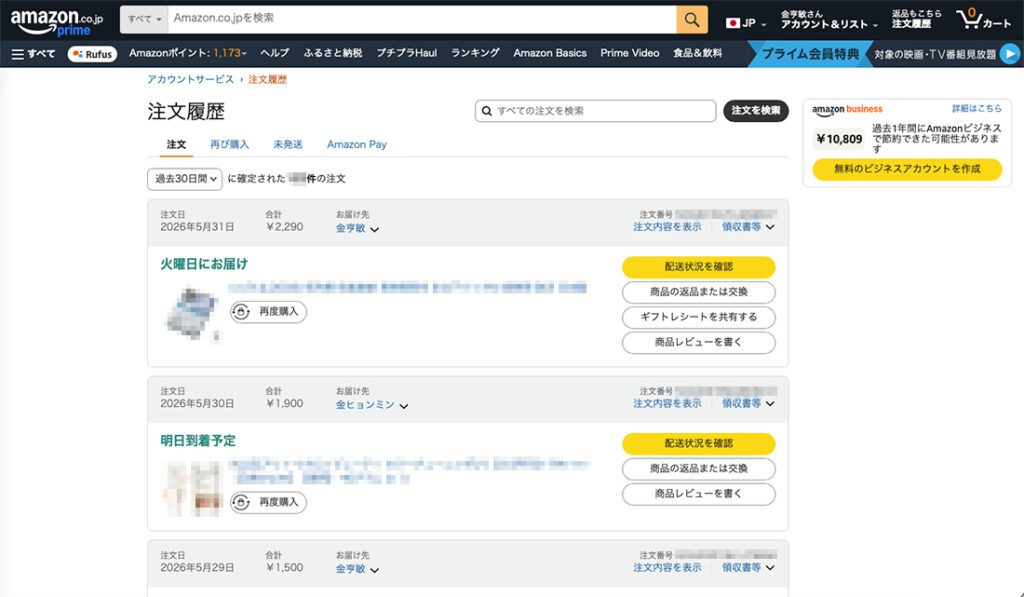Click 商品の返品または交換 for ¥1,900 order
The image size is (1024, 597).
(x=699, y=469)
